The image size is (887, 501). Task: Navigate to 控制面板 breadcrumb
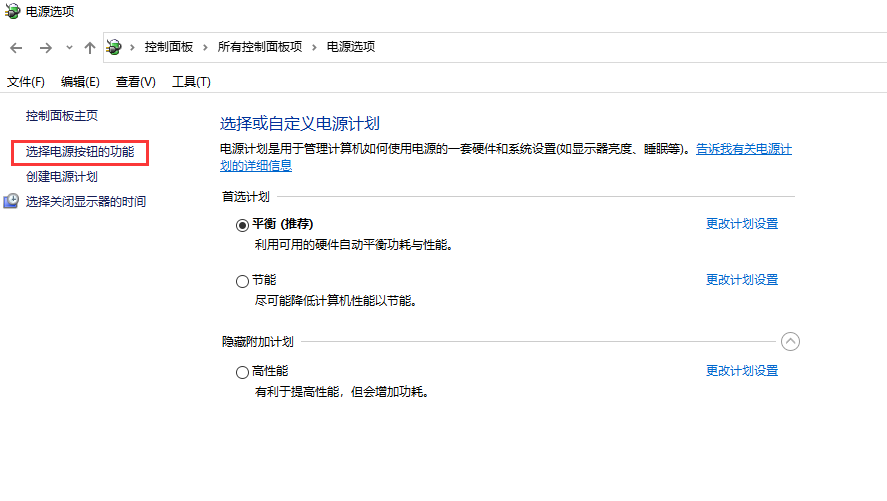click(x=169, y=47)
